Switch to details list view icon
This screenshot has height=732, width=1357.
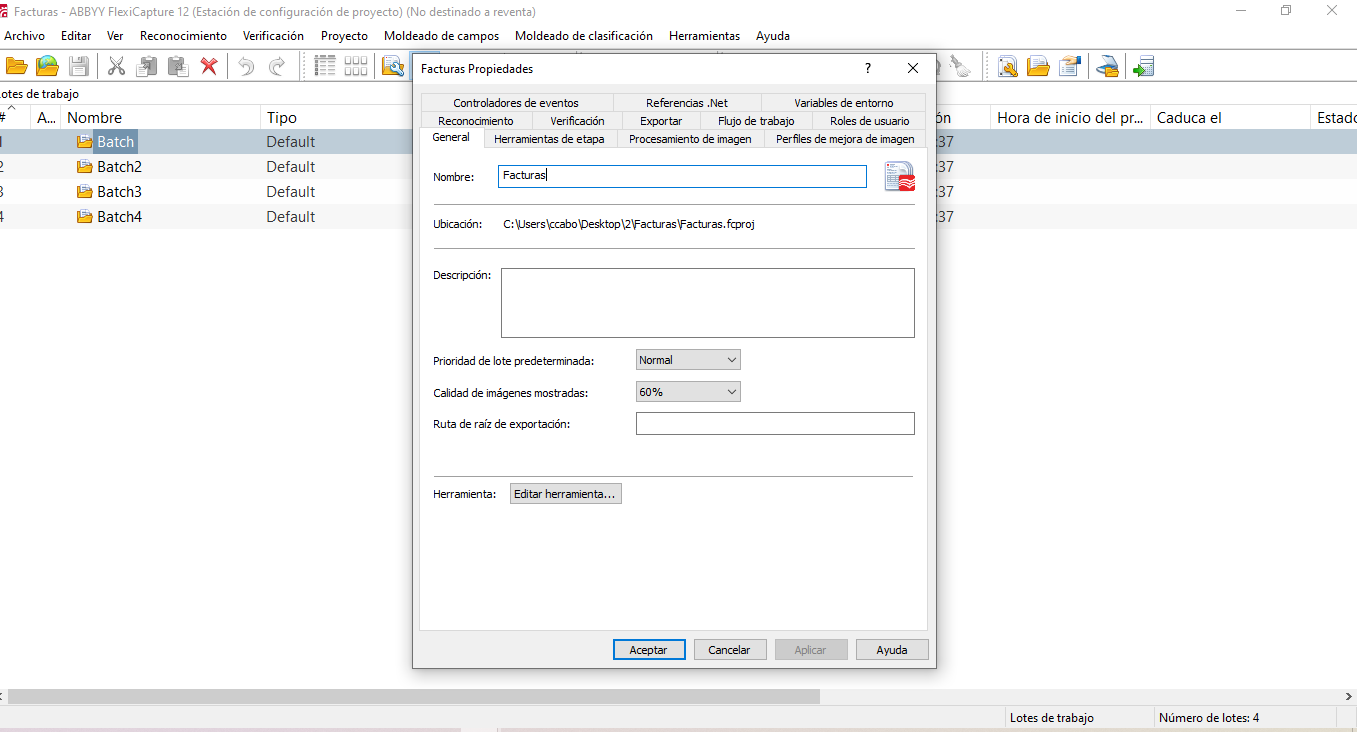(x=325, y=66)
